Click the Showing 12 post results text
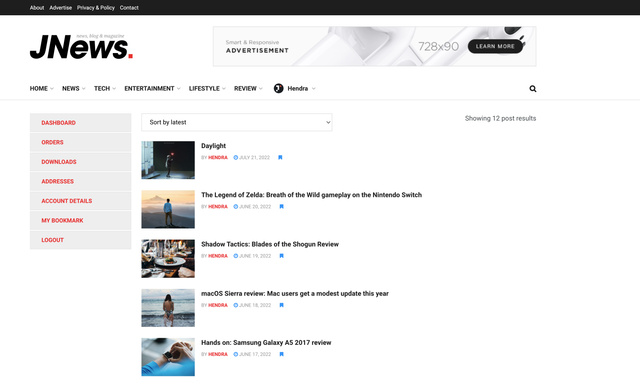This screenshot has height=385, width=640. point(500,118)
